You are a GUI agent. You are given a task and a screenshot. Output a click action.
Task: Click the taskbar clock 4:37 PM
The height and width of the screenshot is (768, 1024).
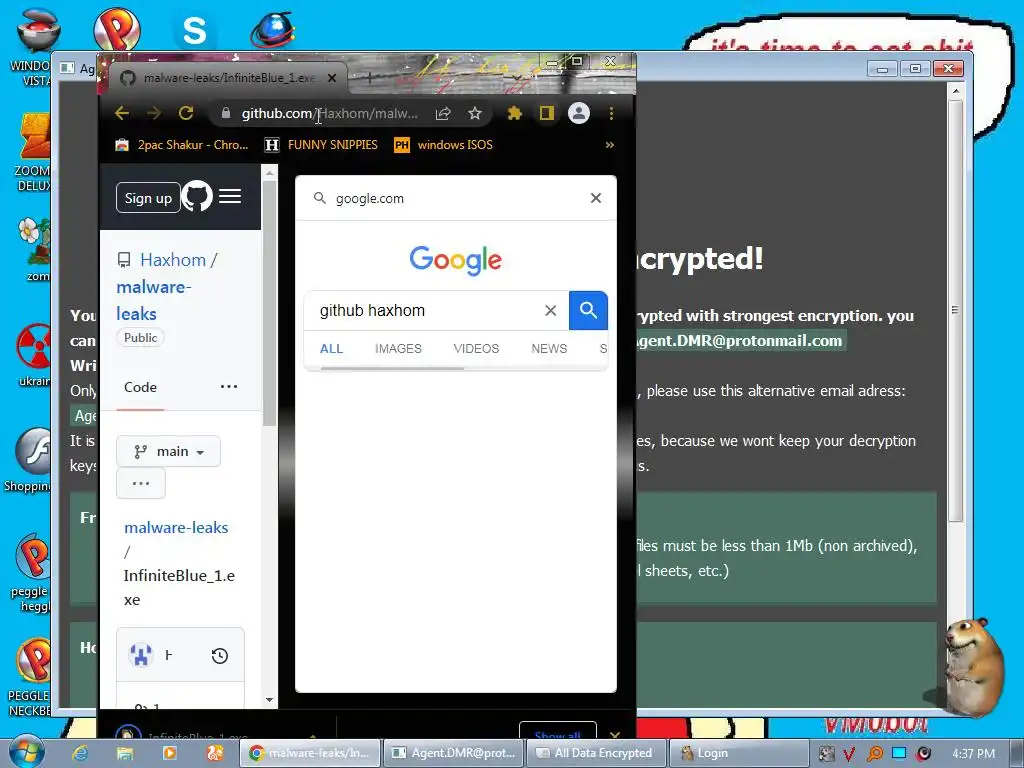click(973, 753)
